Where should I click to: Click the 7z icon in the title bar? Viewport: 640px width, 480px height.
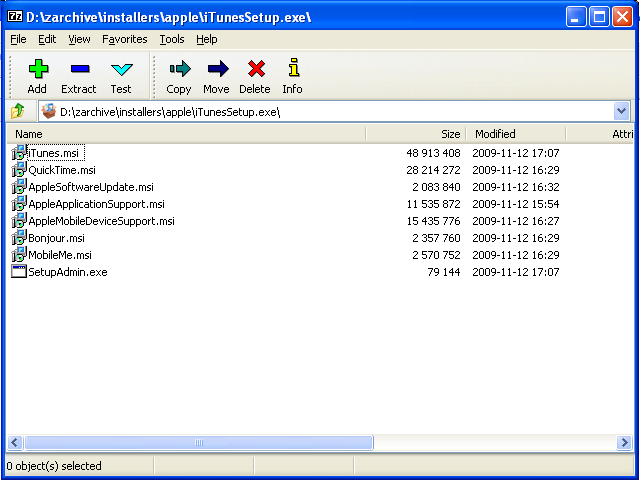click(15, 16)
